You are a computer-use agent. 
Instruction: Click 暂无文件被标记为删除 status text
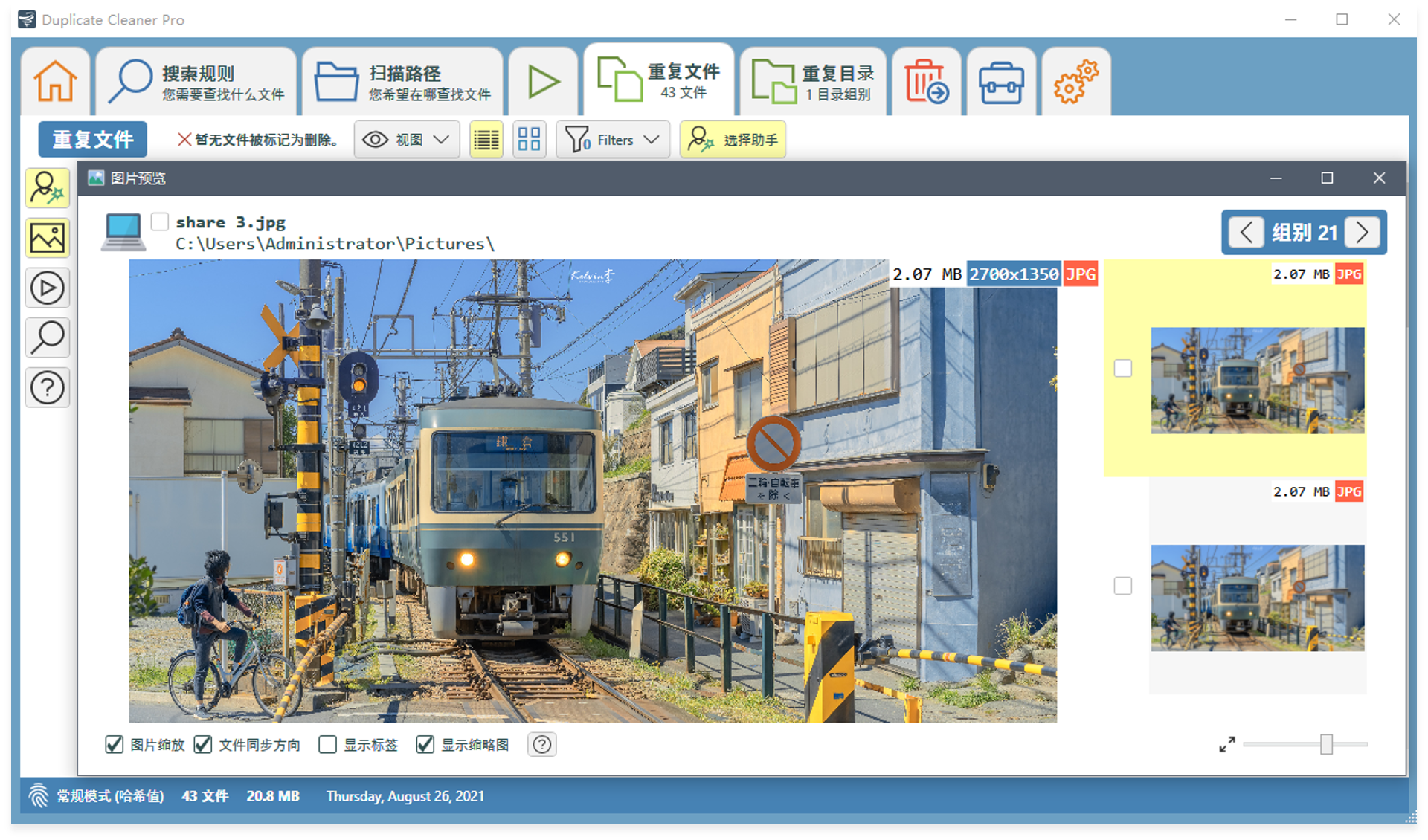[258, 140]
